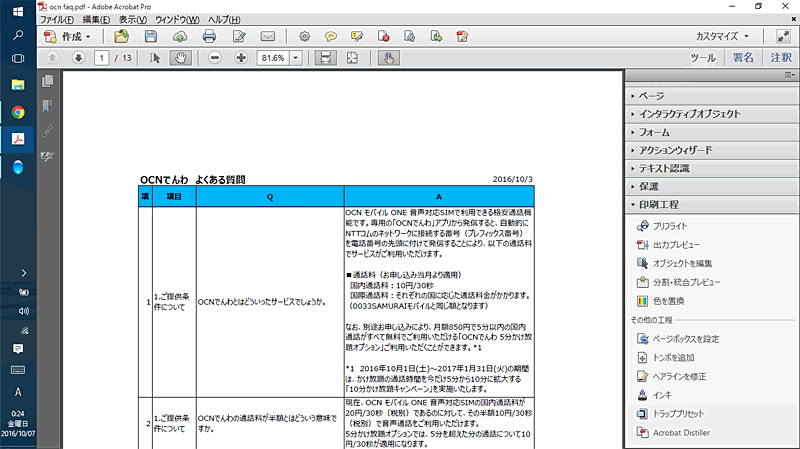Launch プリフライト tool

click(662, 226)
